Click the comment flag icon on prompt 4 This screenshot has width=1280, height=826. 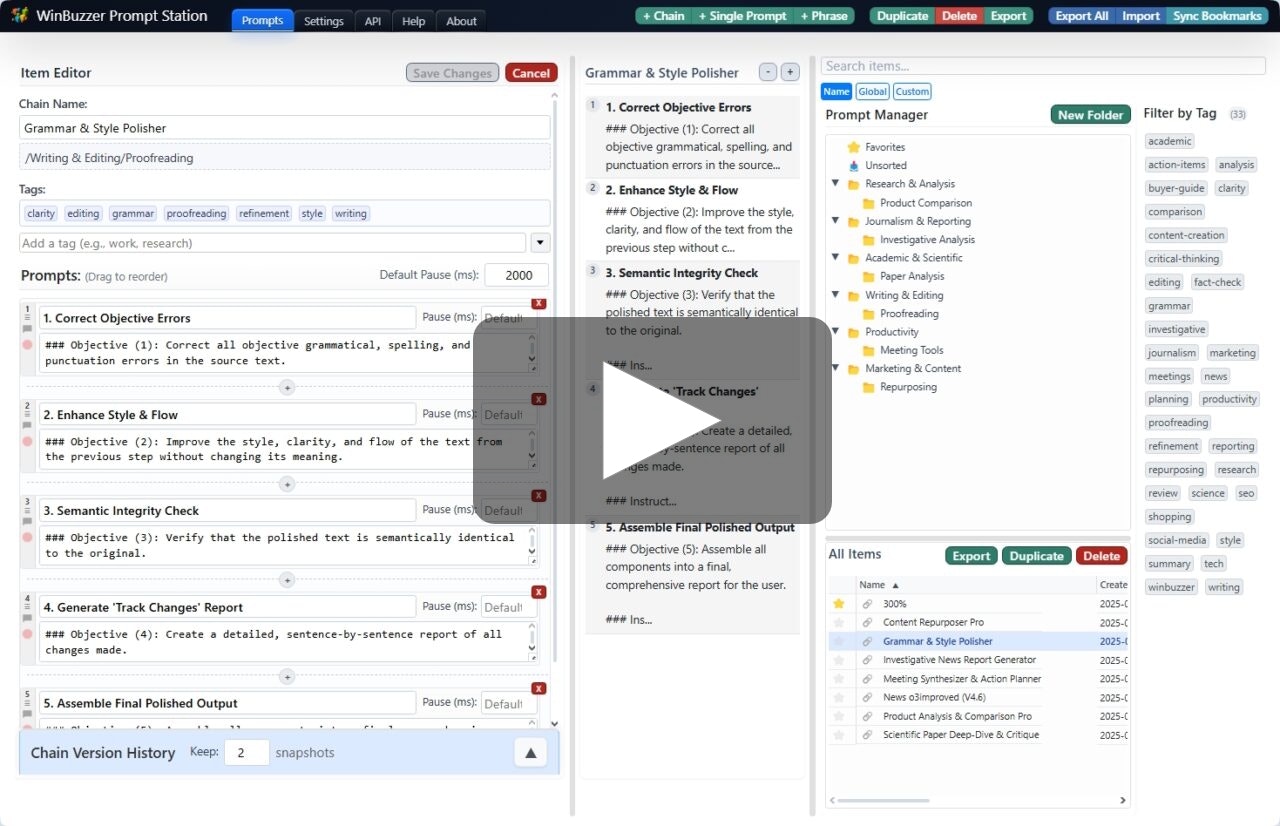tap(28, 618)
